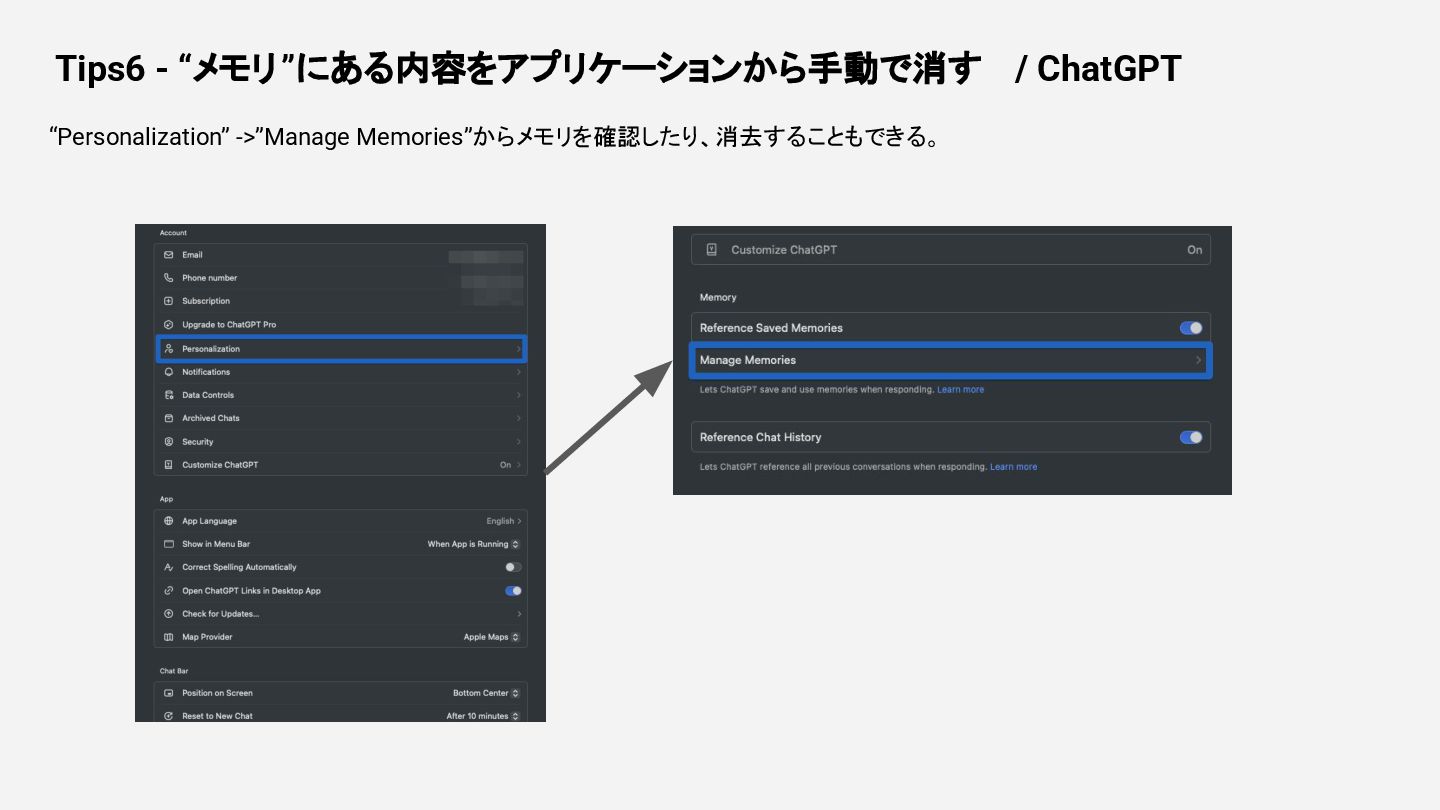Expand Security via its chevron
The height and width of the screenshot is (810, 1440).
(519, 442)
